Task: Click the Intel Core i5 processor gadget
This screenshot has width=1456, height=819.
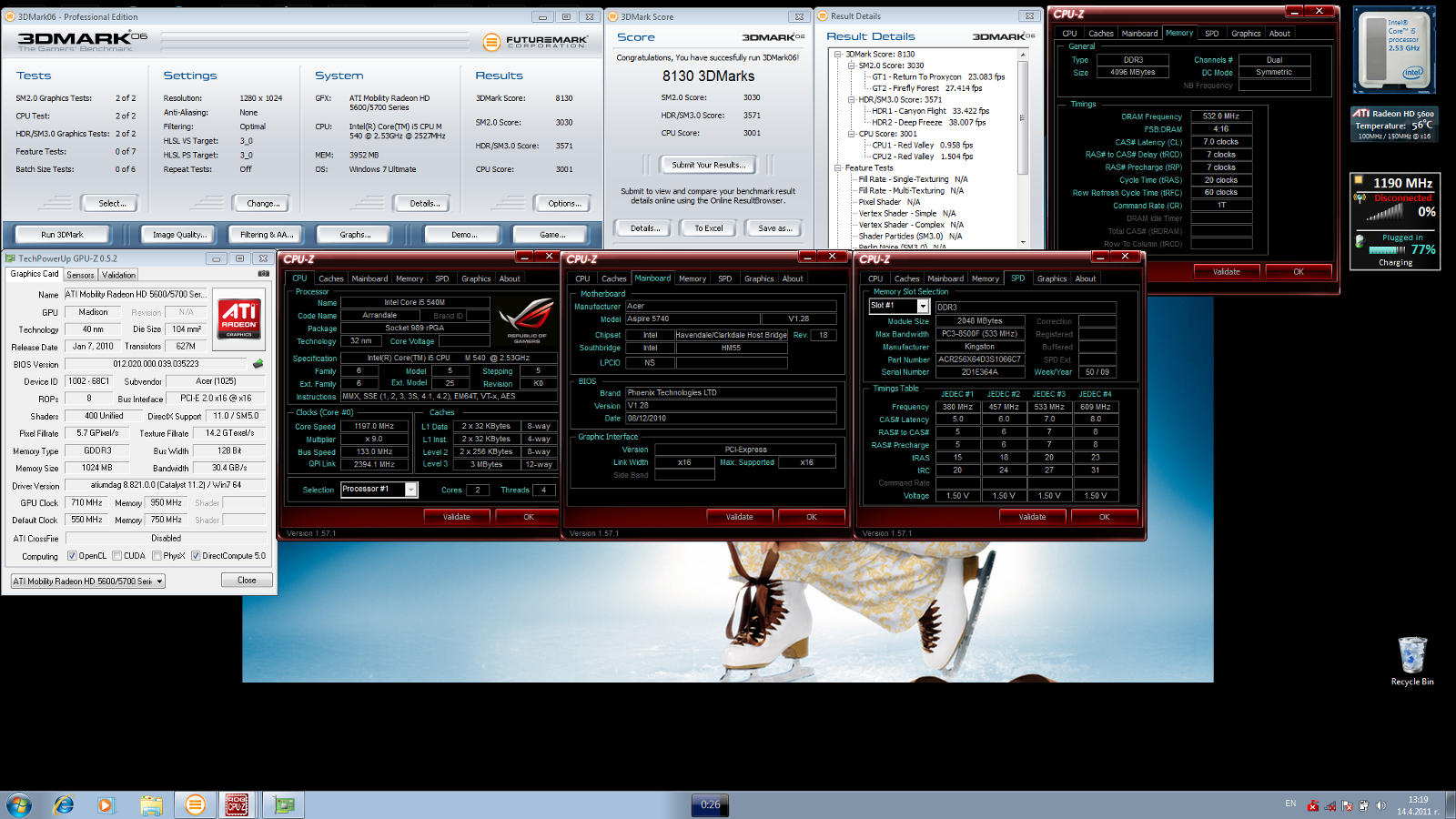Action: pyautogui.click(x=1394, y=49)
